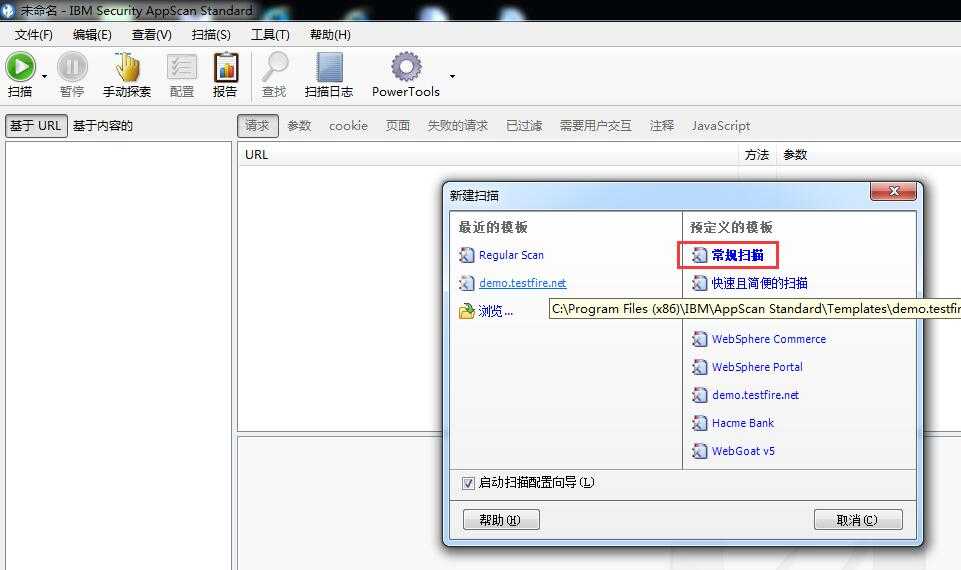Close the 新建扫描 dialog
This screenshot has height=570, width=961.
point(893,191)
